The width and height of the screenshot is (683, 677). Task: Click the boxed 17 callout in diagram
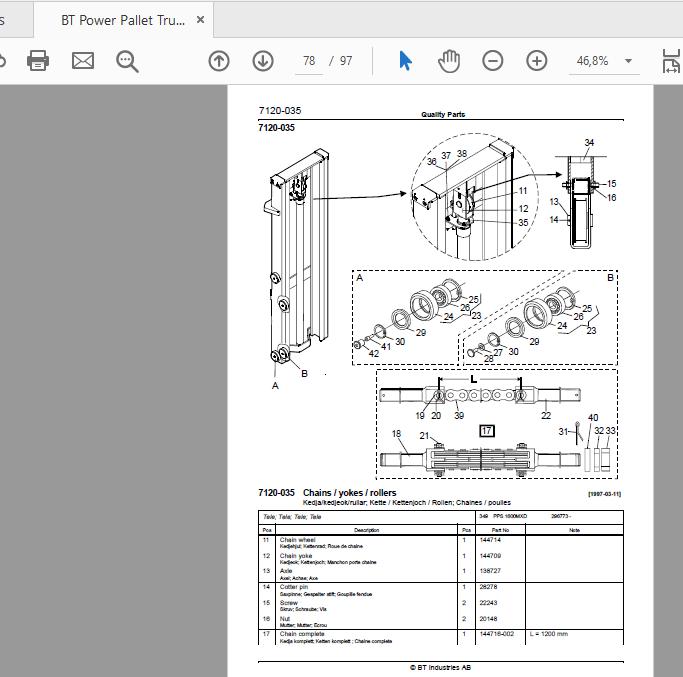(487, 431)
